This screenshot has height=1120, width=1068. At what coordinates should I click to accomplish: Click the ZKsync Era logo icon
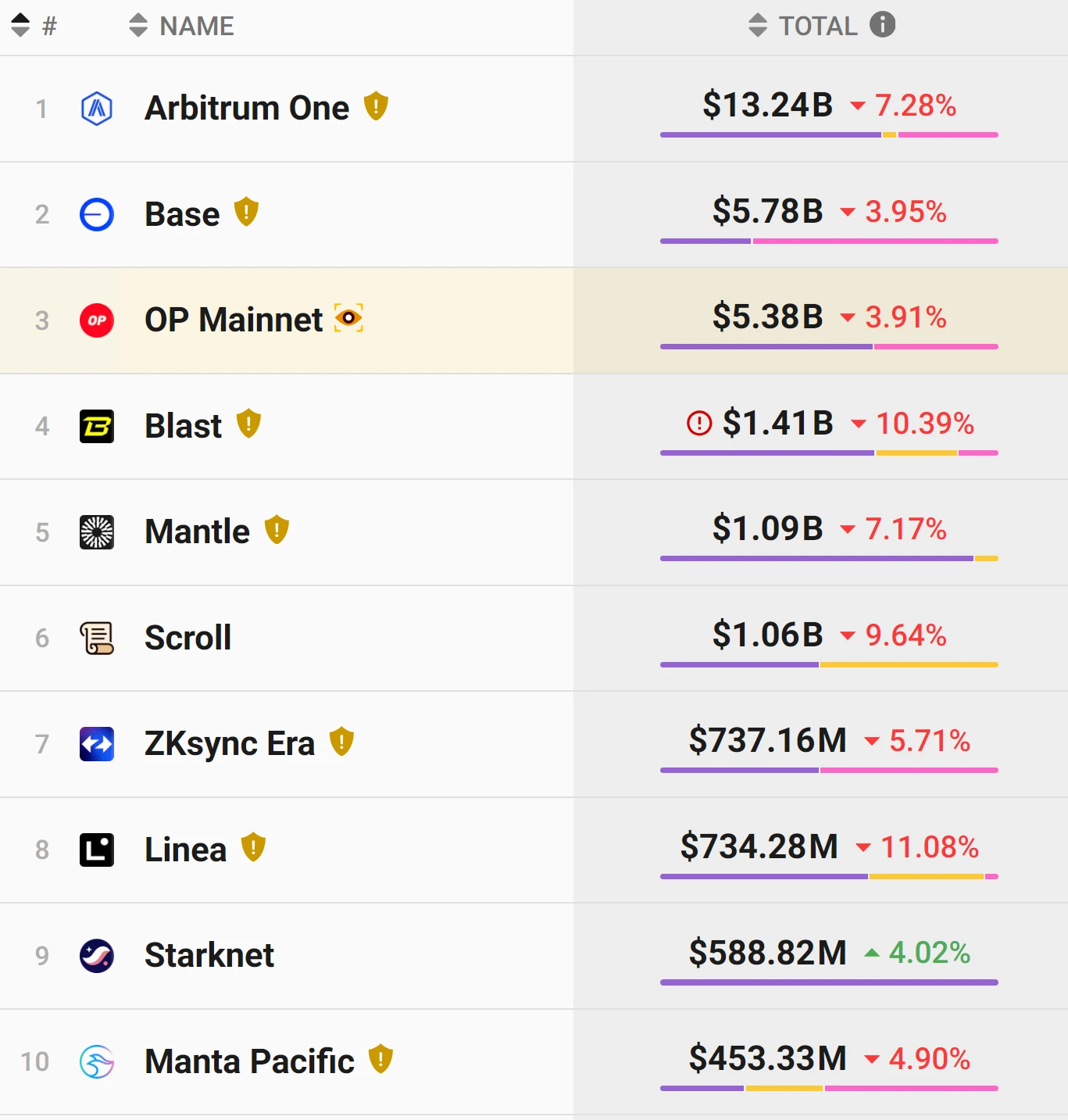click(97, 744)
